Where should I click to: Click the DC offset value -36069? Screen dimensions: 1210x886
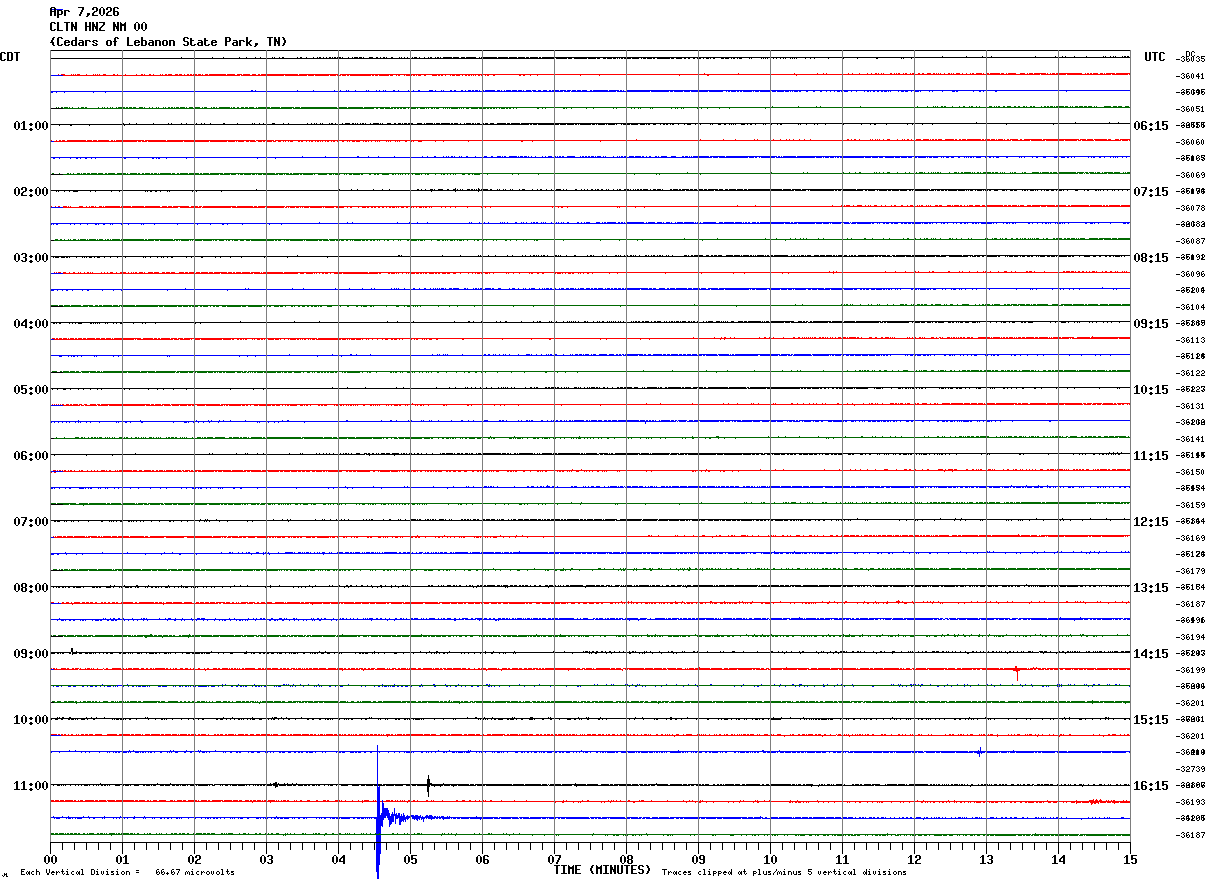pyautogui.click(x=1191, y=175)
